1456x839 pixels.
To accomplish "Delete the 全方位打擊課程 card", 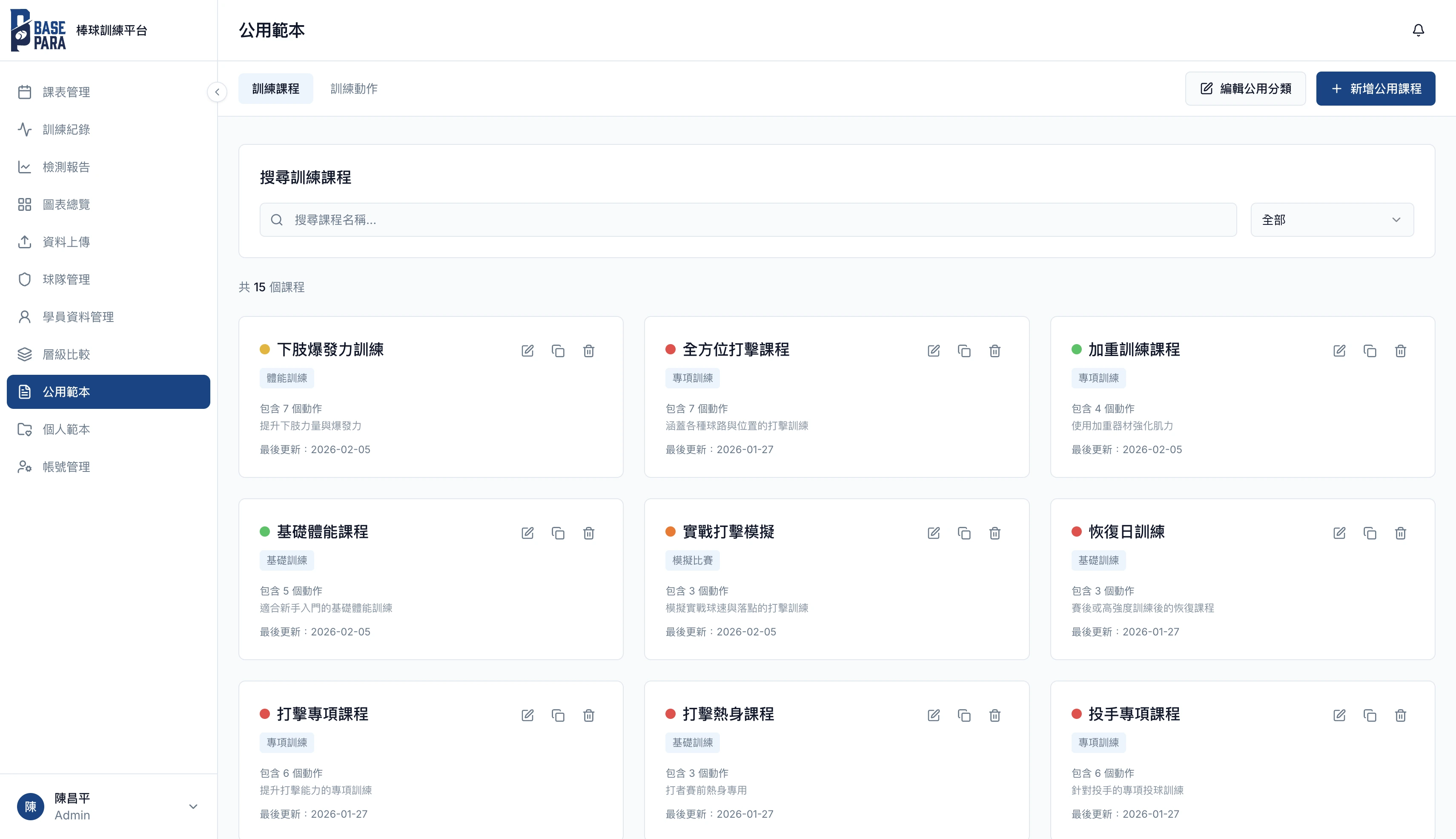I will click(x=995, y=351).
